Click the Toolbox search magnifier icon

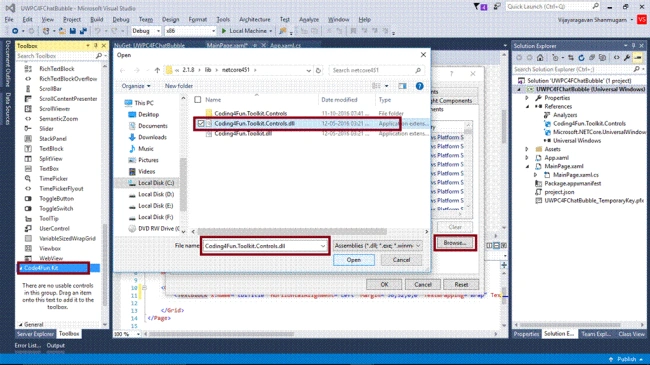click(99, 56)
